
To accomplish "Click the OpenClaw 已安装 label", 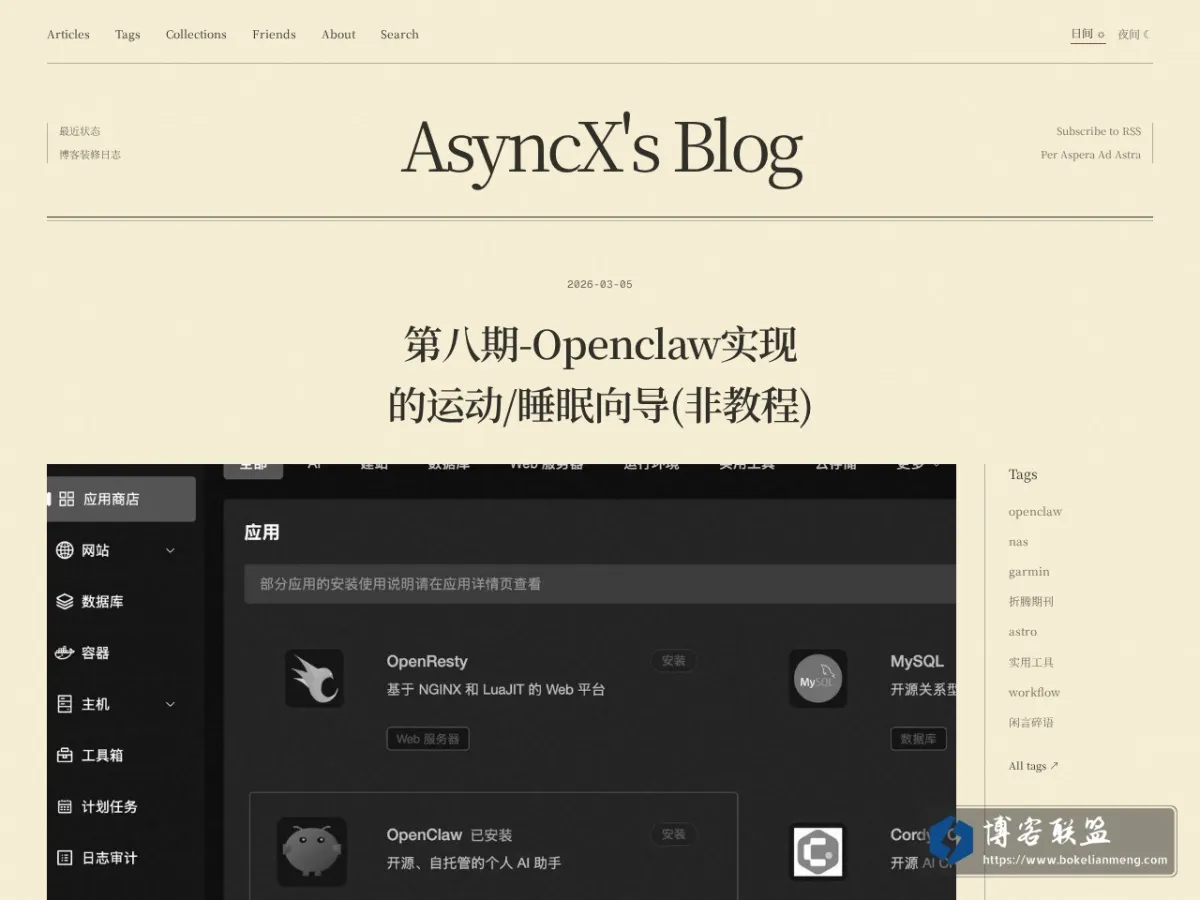I will point(491,835).
